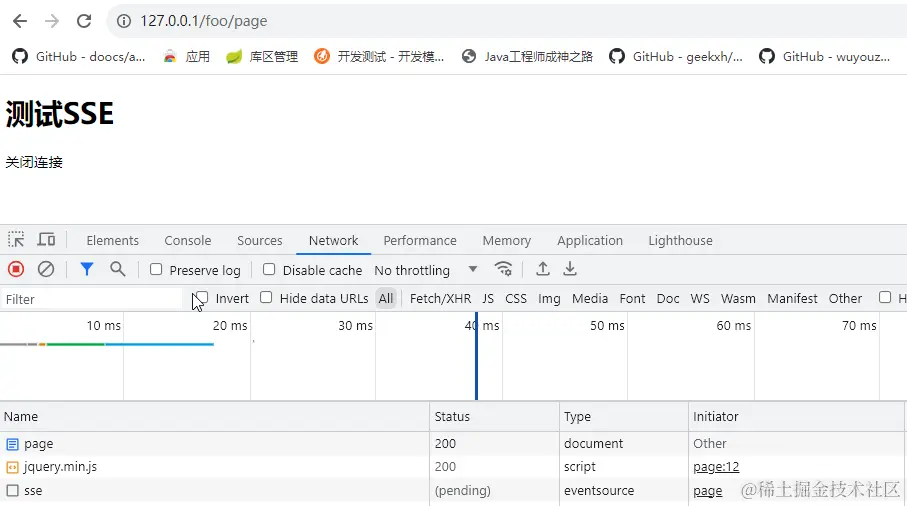Viewport: 907px width, 506px height.
Task: Switch to the Lighthouse tab
Action: click(680, 241)
